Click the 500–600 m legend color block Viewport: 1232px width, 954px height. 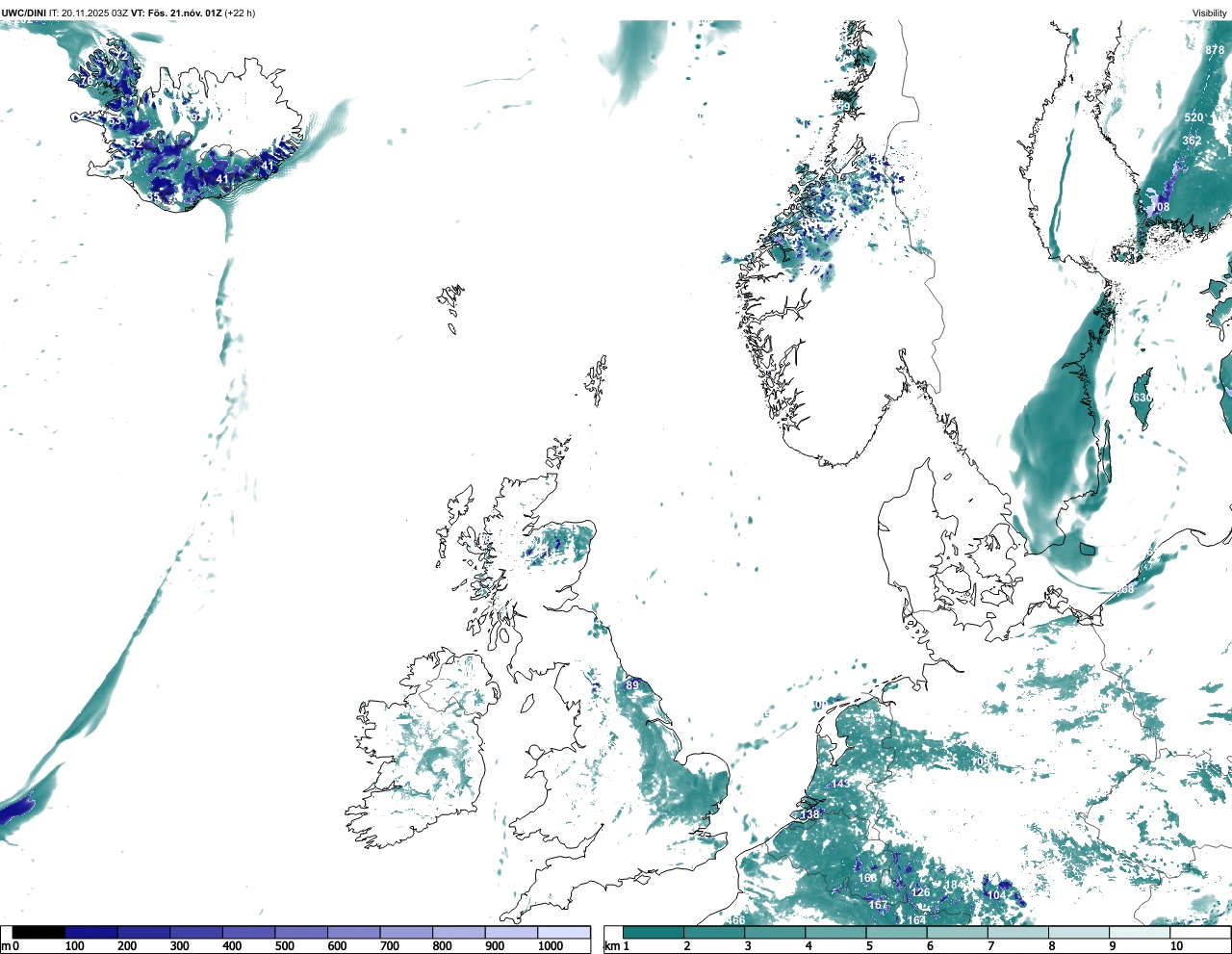301,933
